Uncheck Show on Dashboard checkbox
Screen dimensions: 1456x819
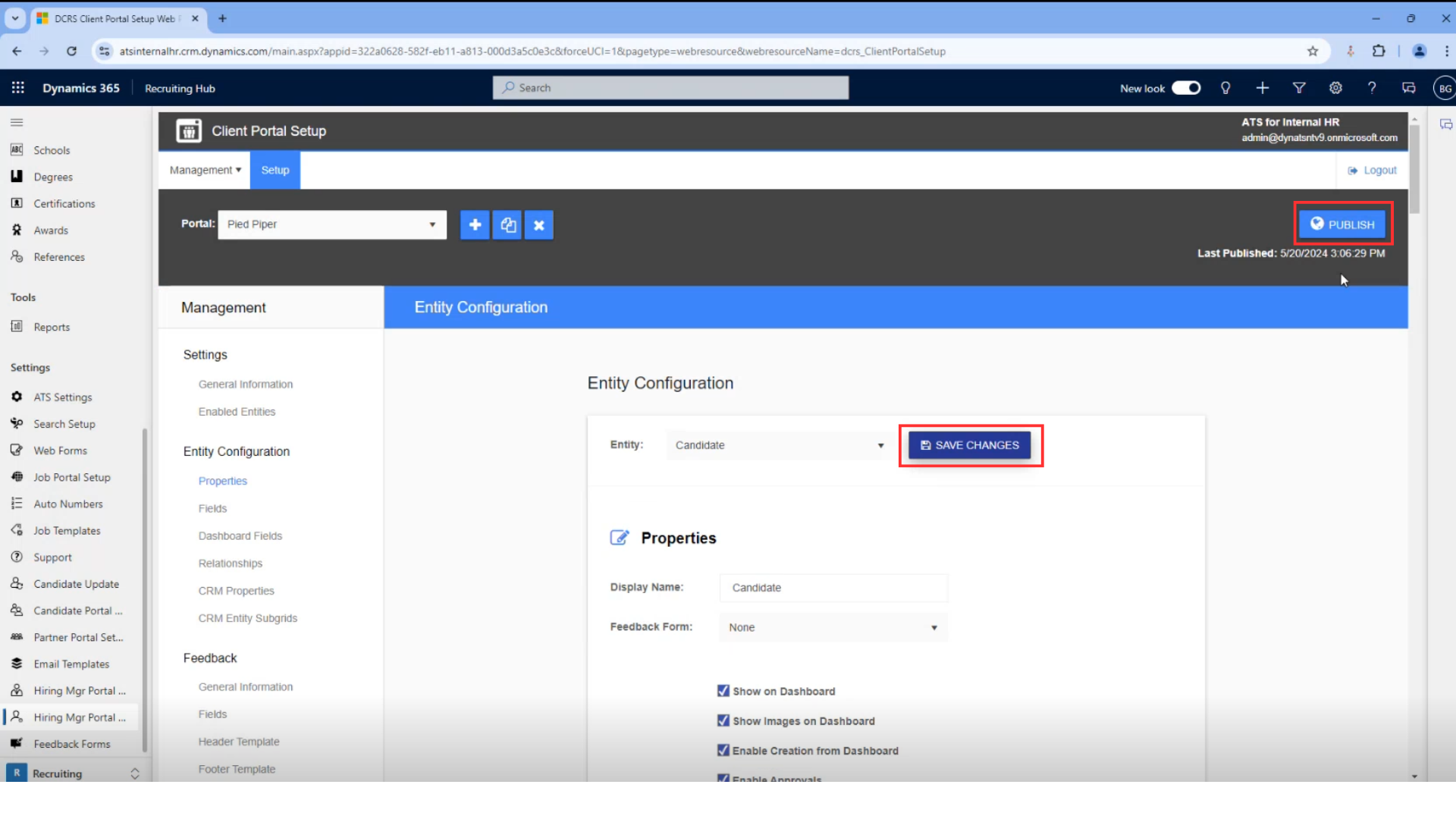point(723,691)
